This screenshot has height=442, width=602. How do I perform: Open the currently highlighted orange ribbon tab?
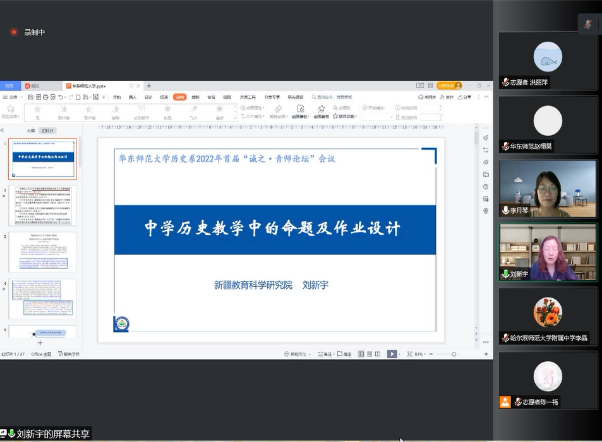click(x=179, y=97)
